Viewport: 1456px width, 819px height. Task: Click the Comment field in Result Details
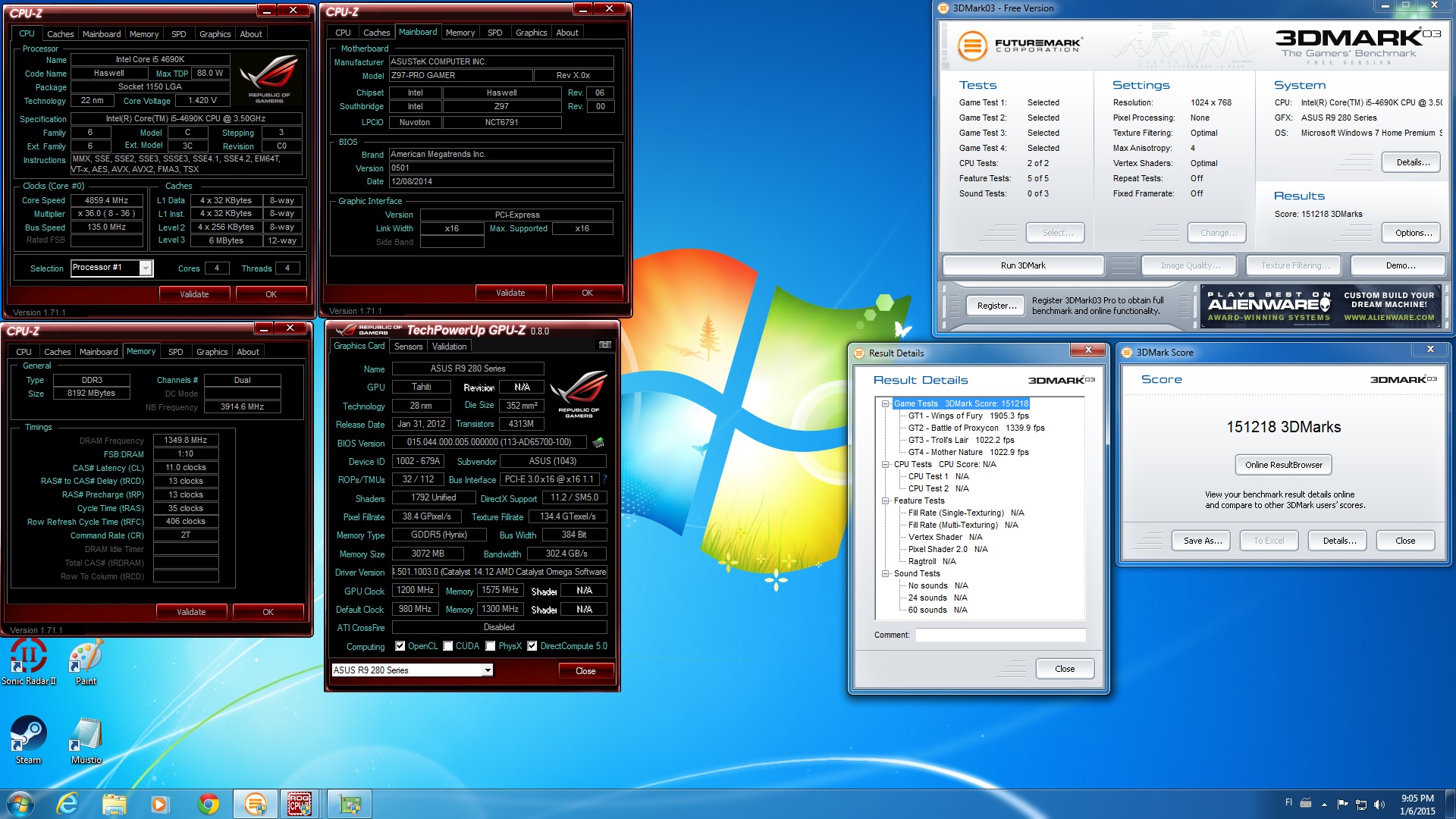(x=1000, y=635)
